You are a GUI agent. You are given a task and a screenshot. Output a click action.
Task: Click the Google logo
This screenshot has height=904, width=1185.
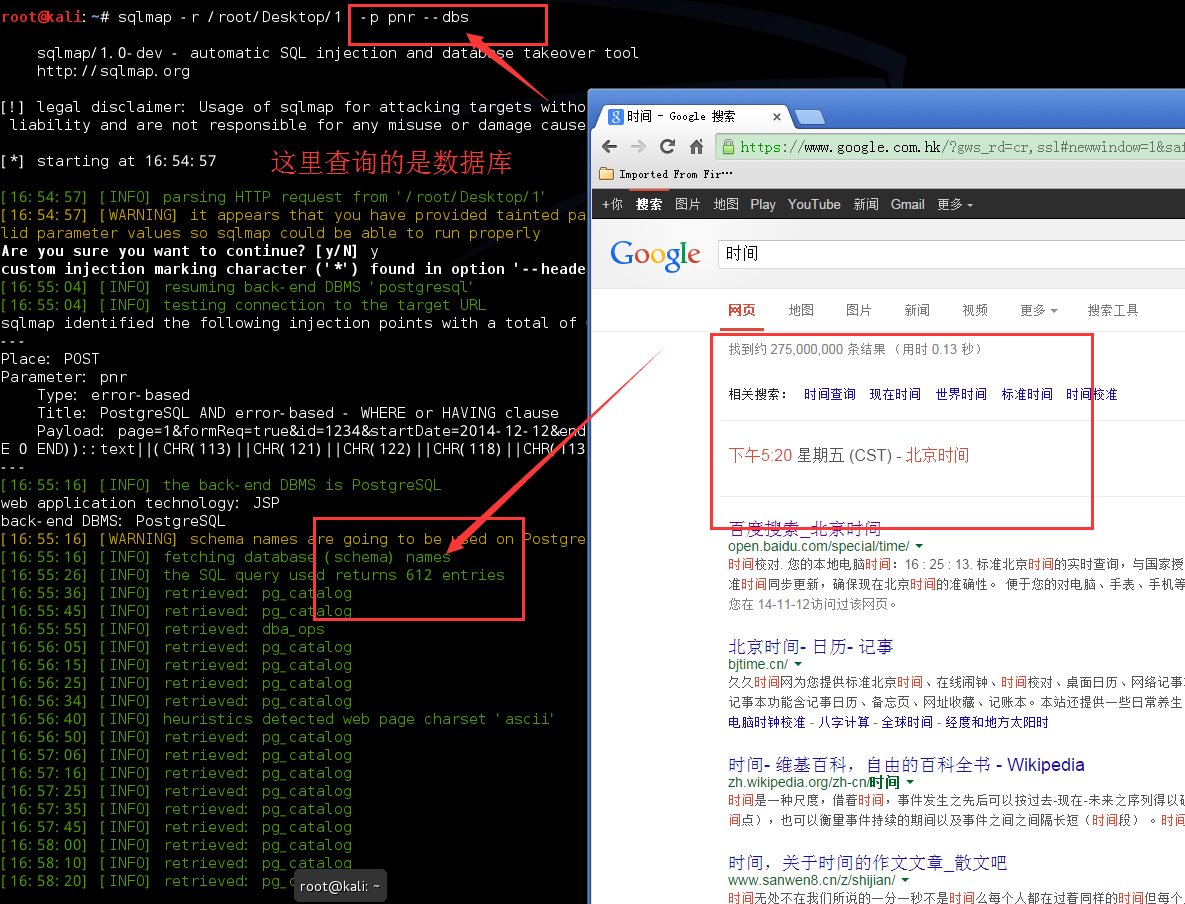point(655,255)
